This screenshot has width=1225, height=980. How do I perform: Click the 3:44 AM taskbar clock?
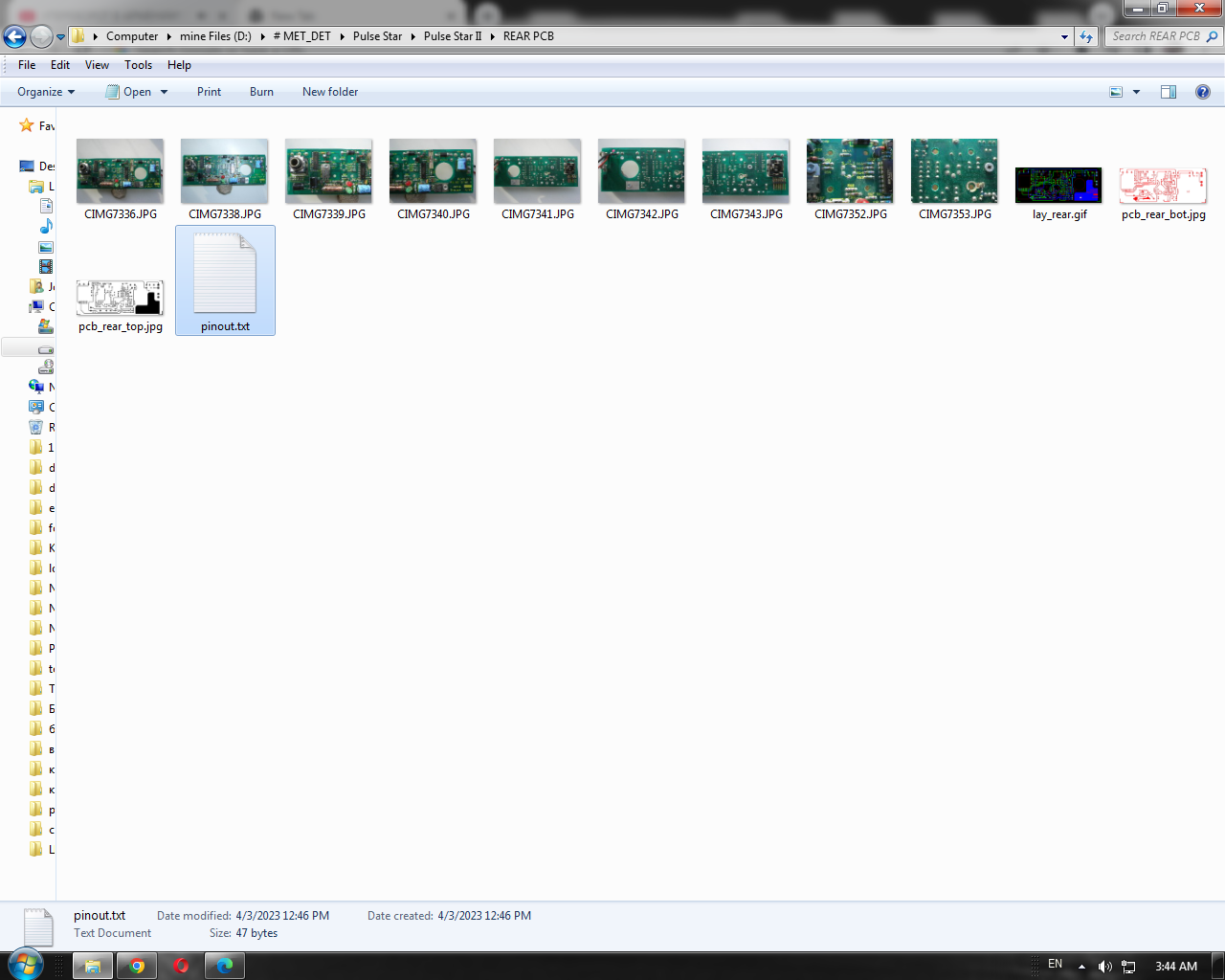[x=1176, y=967]
